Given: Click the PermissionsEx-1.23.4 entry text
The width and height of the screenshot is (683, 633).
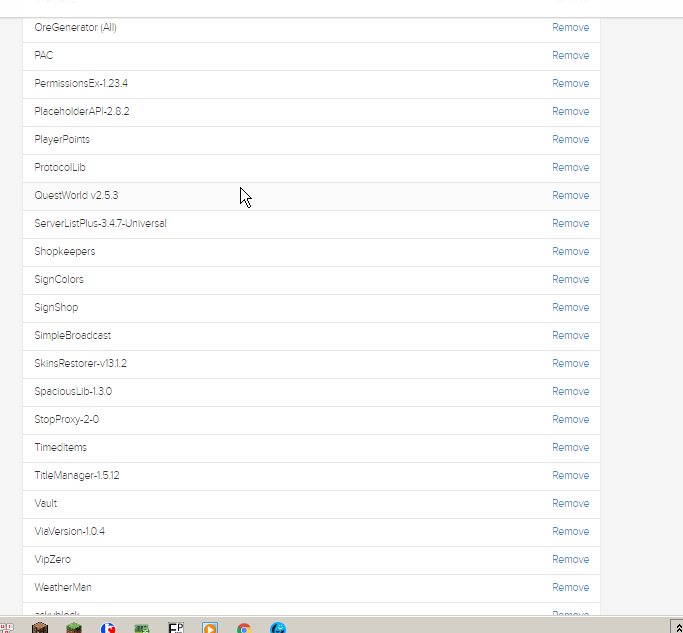Looking at the screenshot, I should 81,83.
